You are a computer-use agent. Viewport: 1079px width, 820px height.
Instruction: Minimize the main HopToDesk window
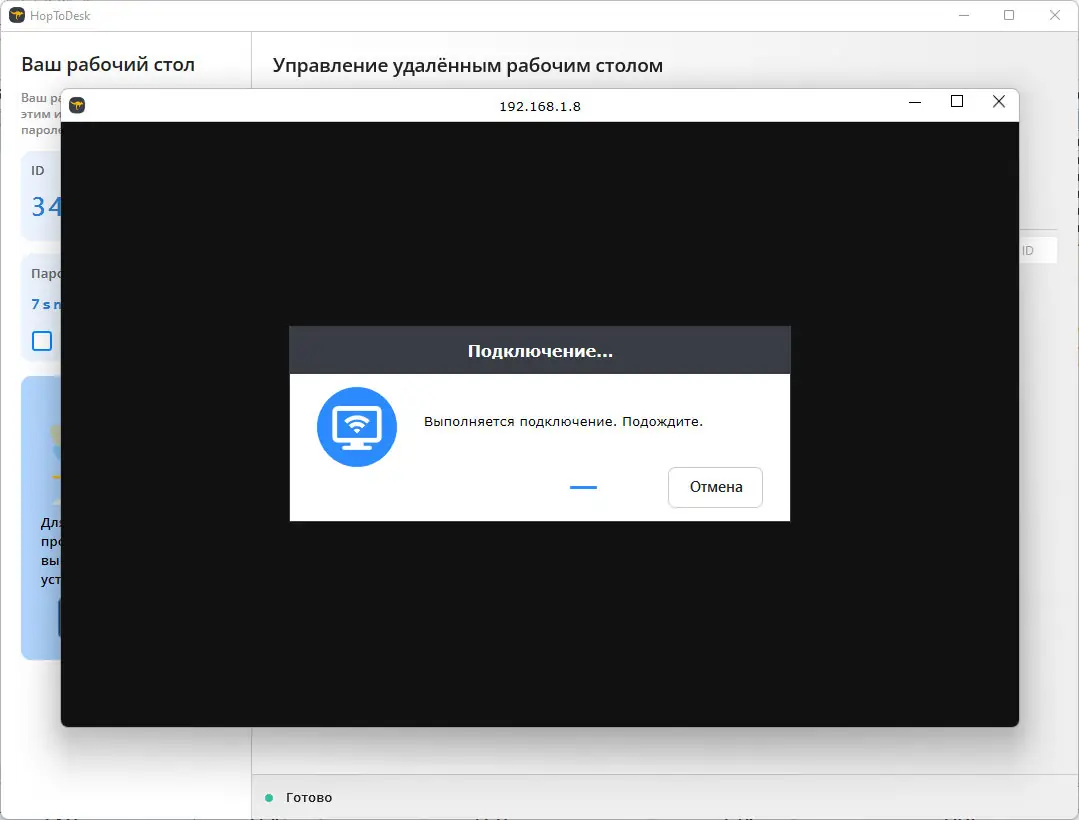click(x=963, y=15)
